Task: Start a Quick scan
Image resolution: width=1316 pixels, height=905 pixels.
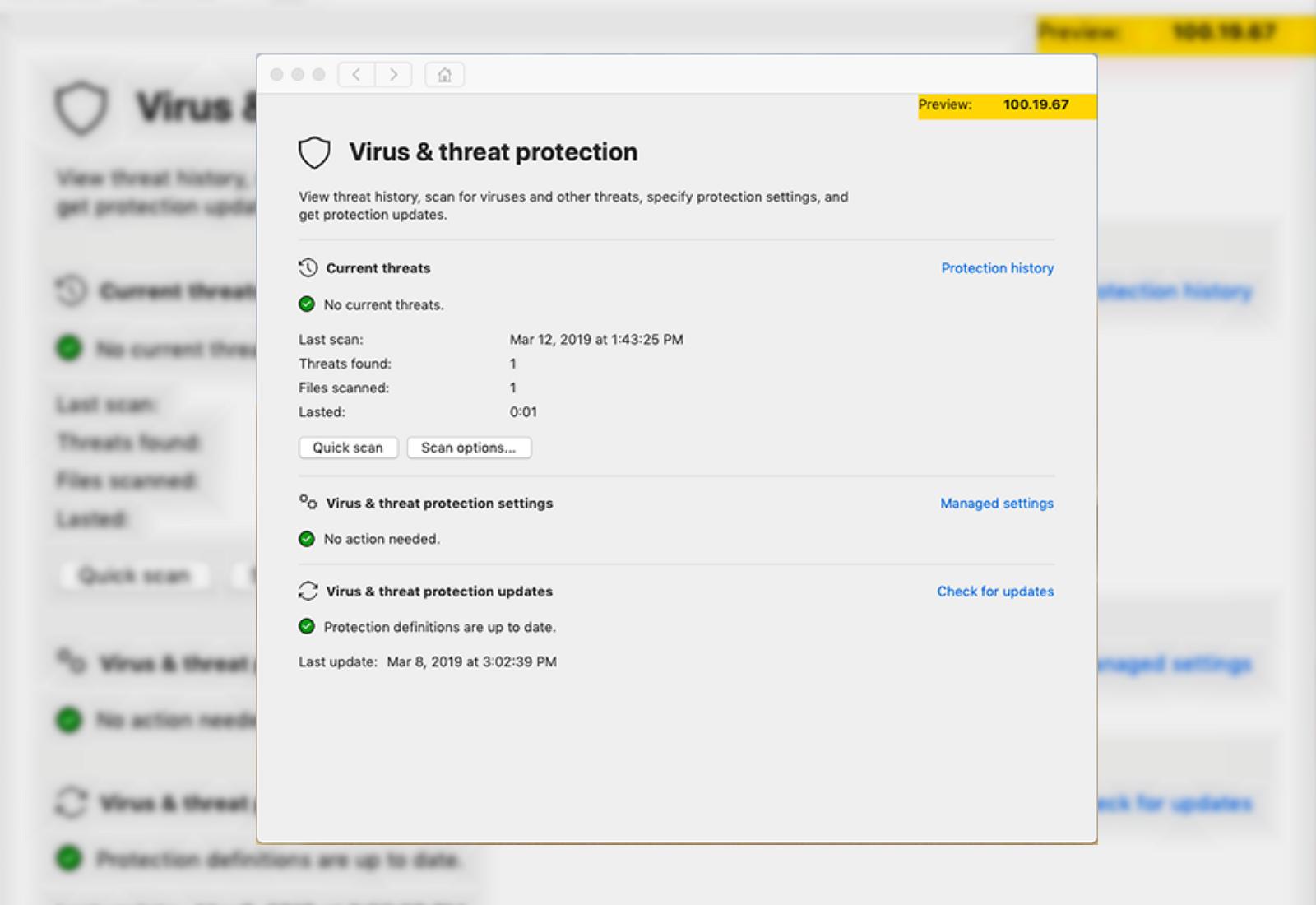Action: (348, 448)
